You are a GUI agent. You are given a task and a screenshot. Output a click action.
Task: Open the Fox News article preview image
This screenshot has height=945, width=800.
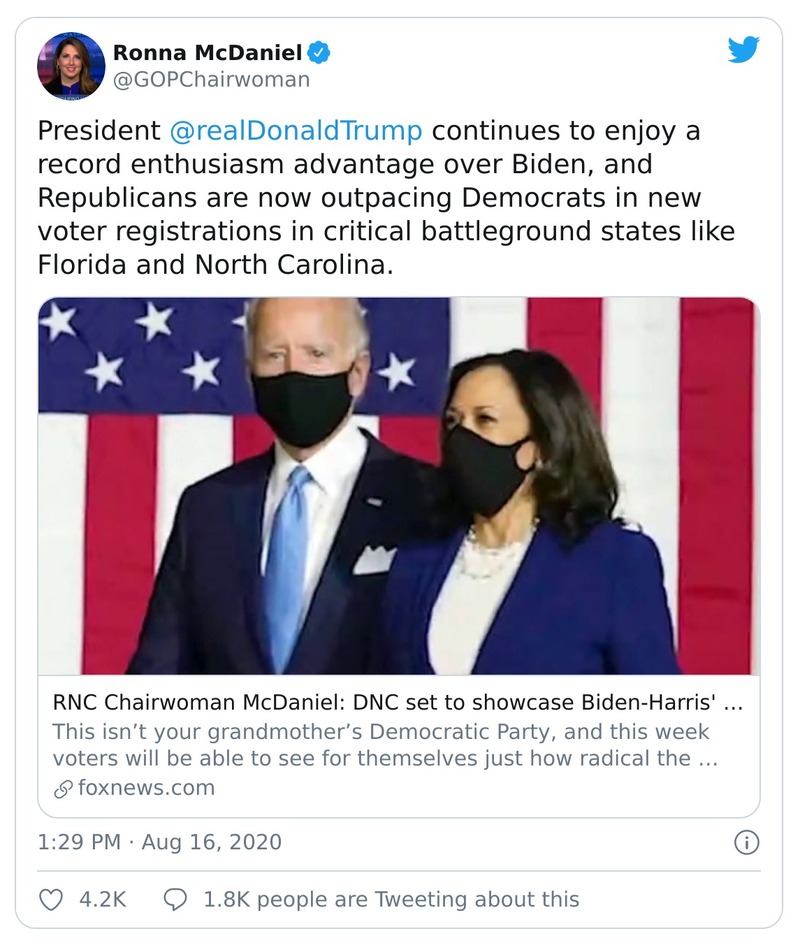pos(398,485)
